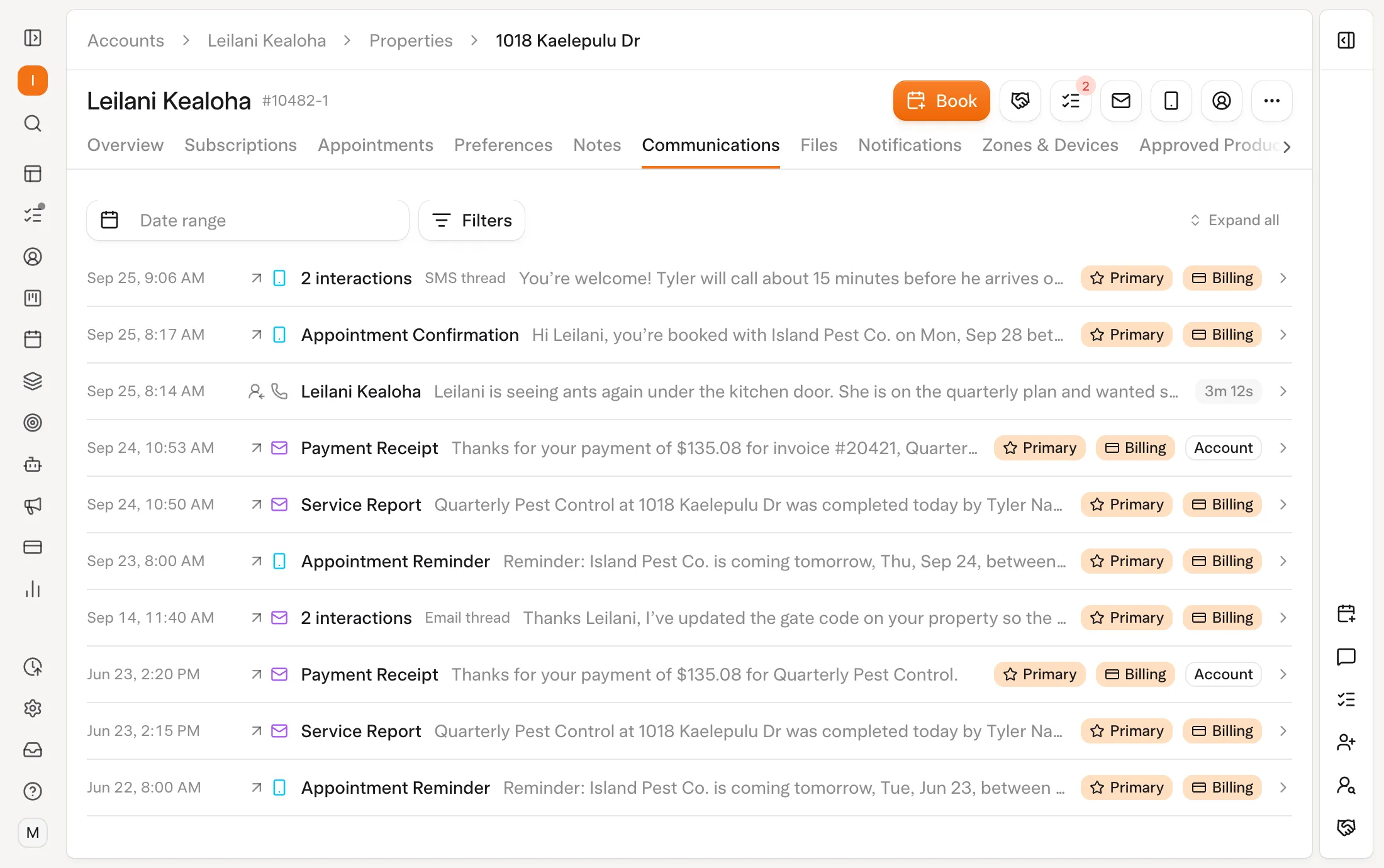Image resolution: width=1384 pixels, height=868 pixels.
Task: Expand Sep 14 Email thread row chevron
Action: coord(1283,618)
